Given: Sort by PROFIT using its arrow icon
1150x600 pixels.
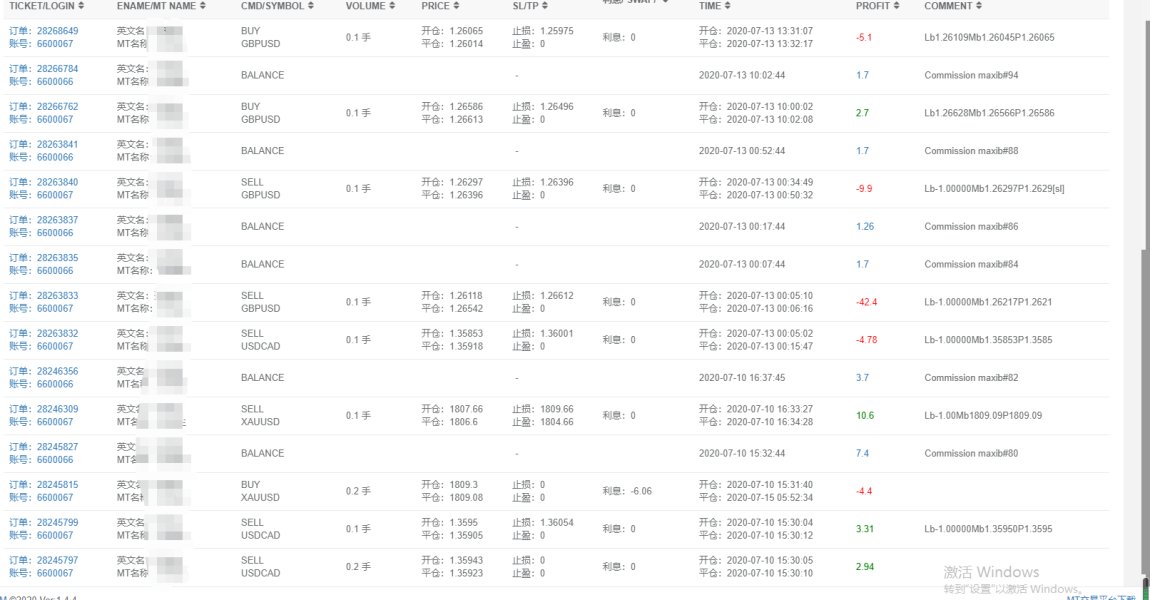Looking at the screenshot, I should (x=896, y=6).
